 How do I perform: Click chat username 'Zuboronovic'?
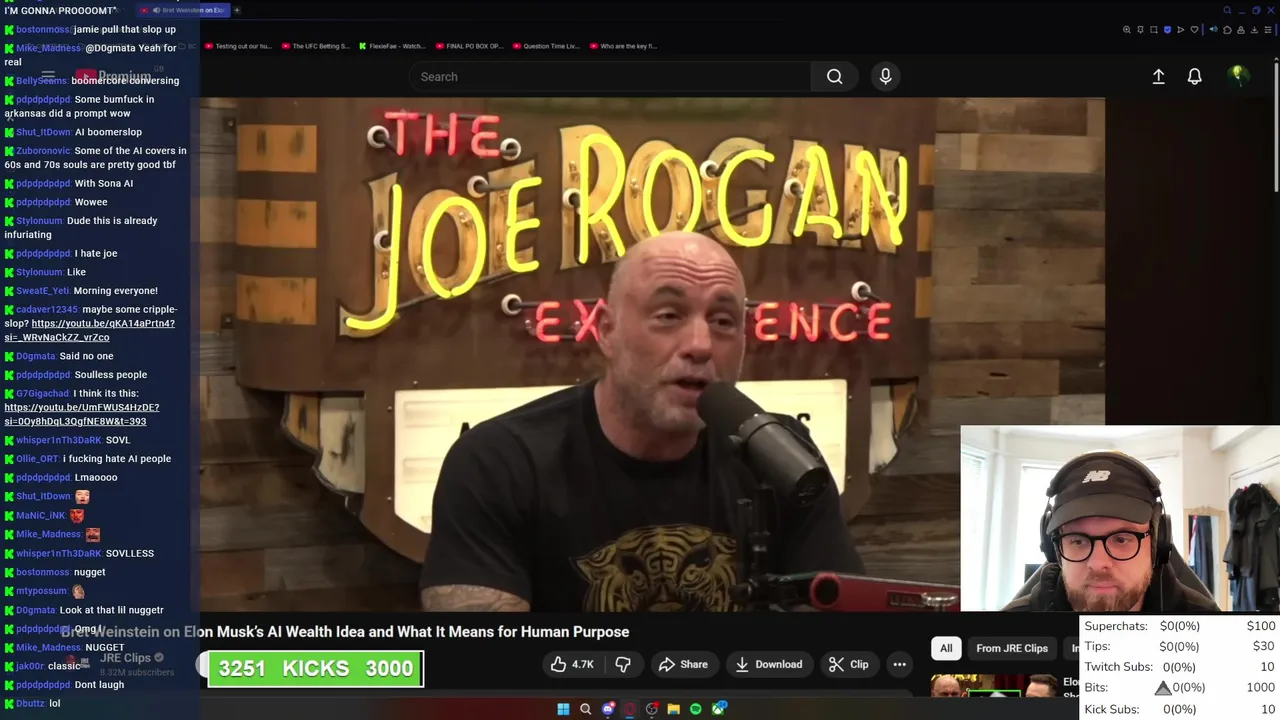(43, 150)
